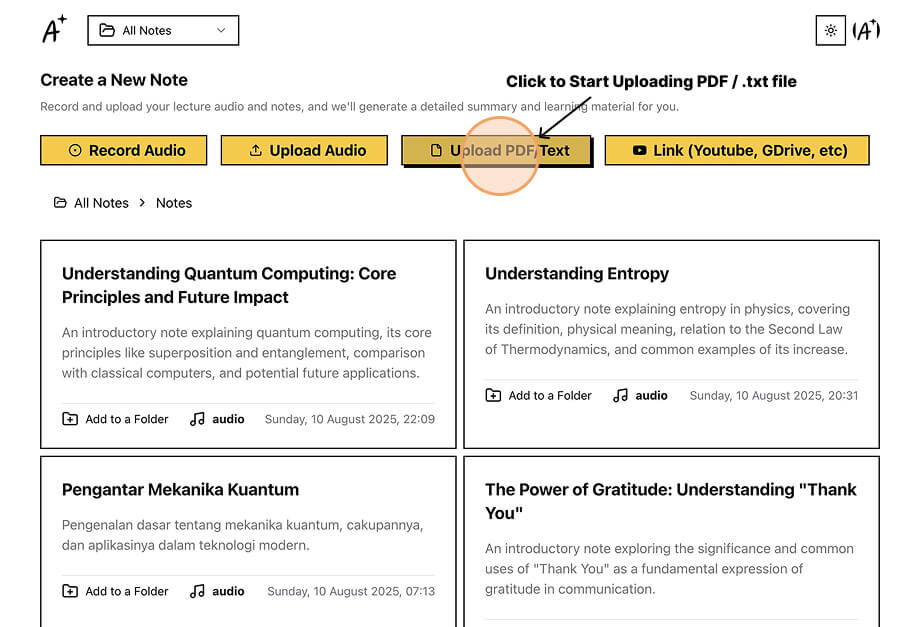Open the All Notes folder dropdown
Viewport: 920px width, 627px height.
tap(163, 30)
